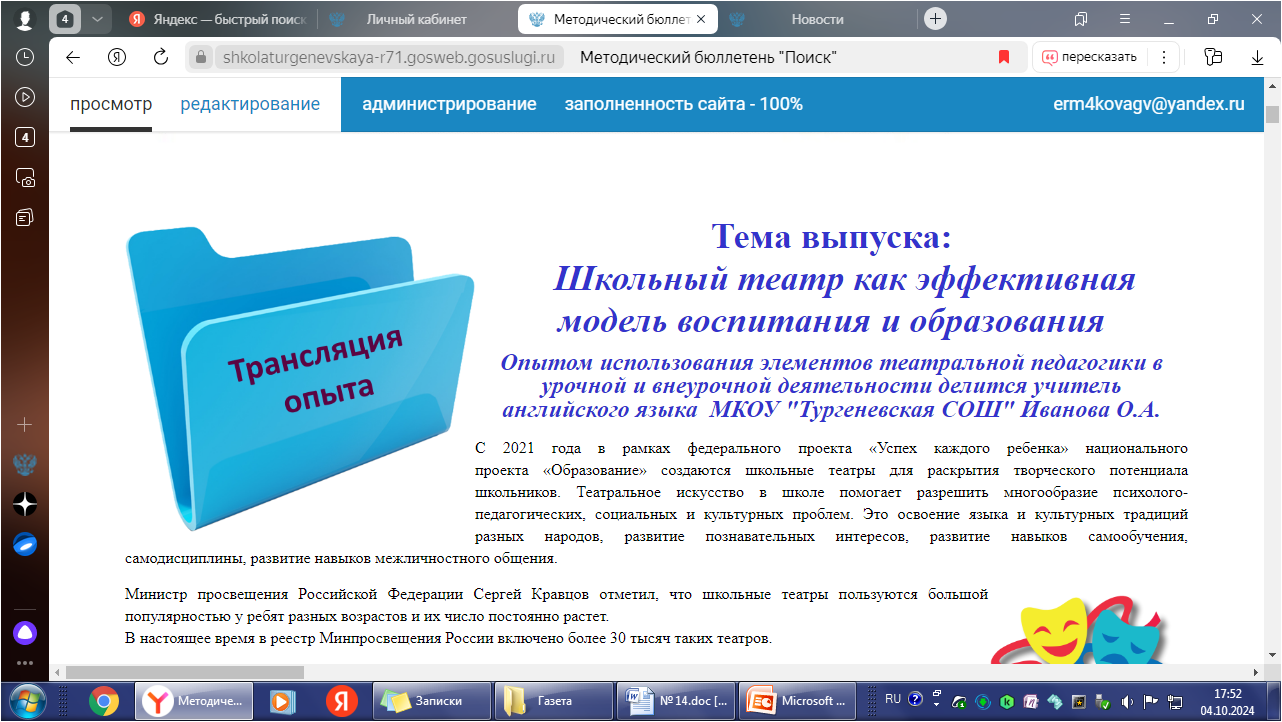The height and width of the screenshot is (722, 1282).
Task: Take a screenshot with sidebar camera icon
Action: (25, 178)
